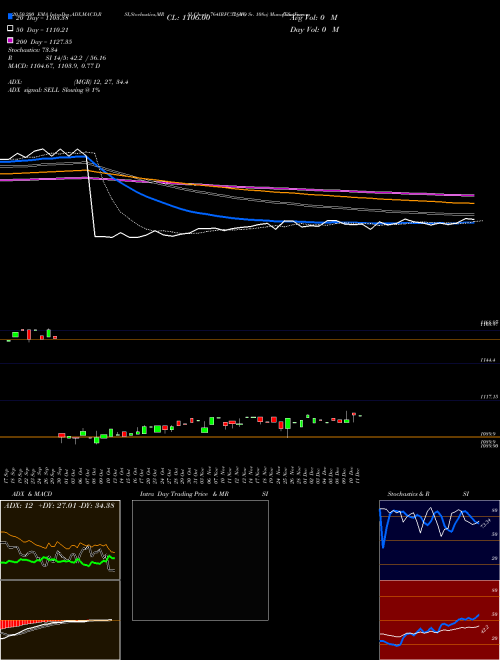Viewport: 500px width, 660px height.
Task: Click the 'Stochastics & R' panel title
Action: [408, 494]
